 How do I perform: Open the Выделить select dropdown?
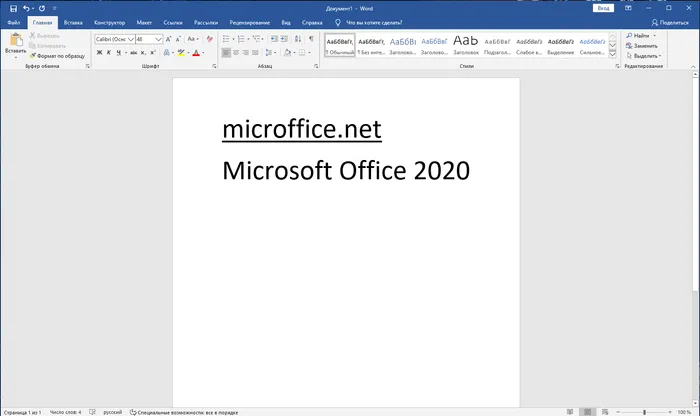[644, 56]
